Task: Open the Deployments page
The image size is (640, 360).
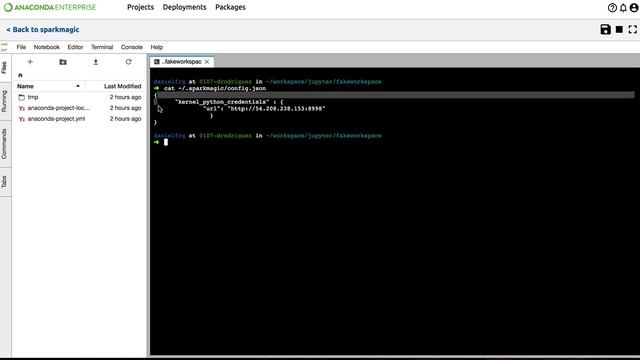Action: coord(184,7)
